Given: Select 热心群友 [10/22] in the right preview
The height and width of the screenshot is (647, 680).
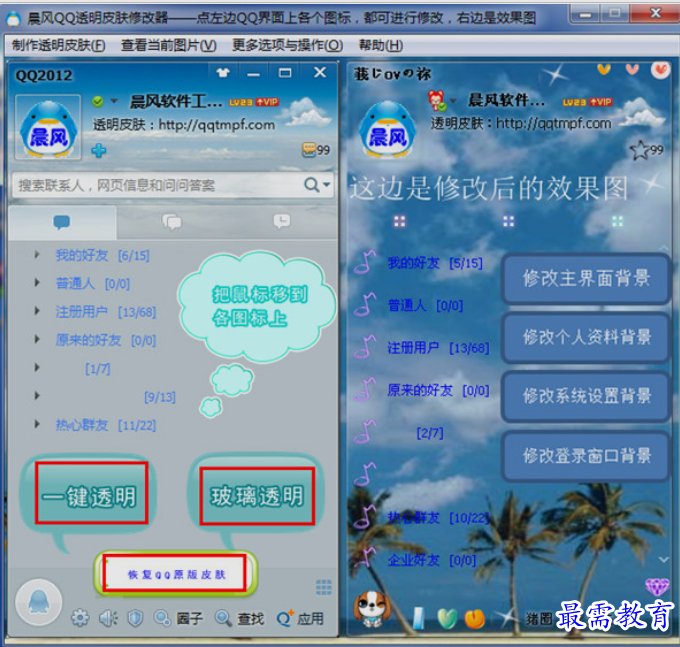Looking at the screenshot, I should (x=438, y=517).
